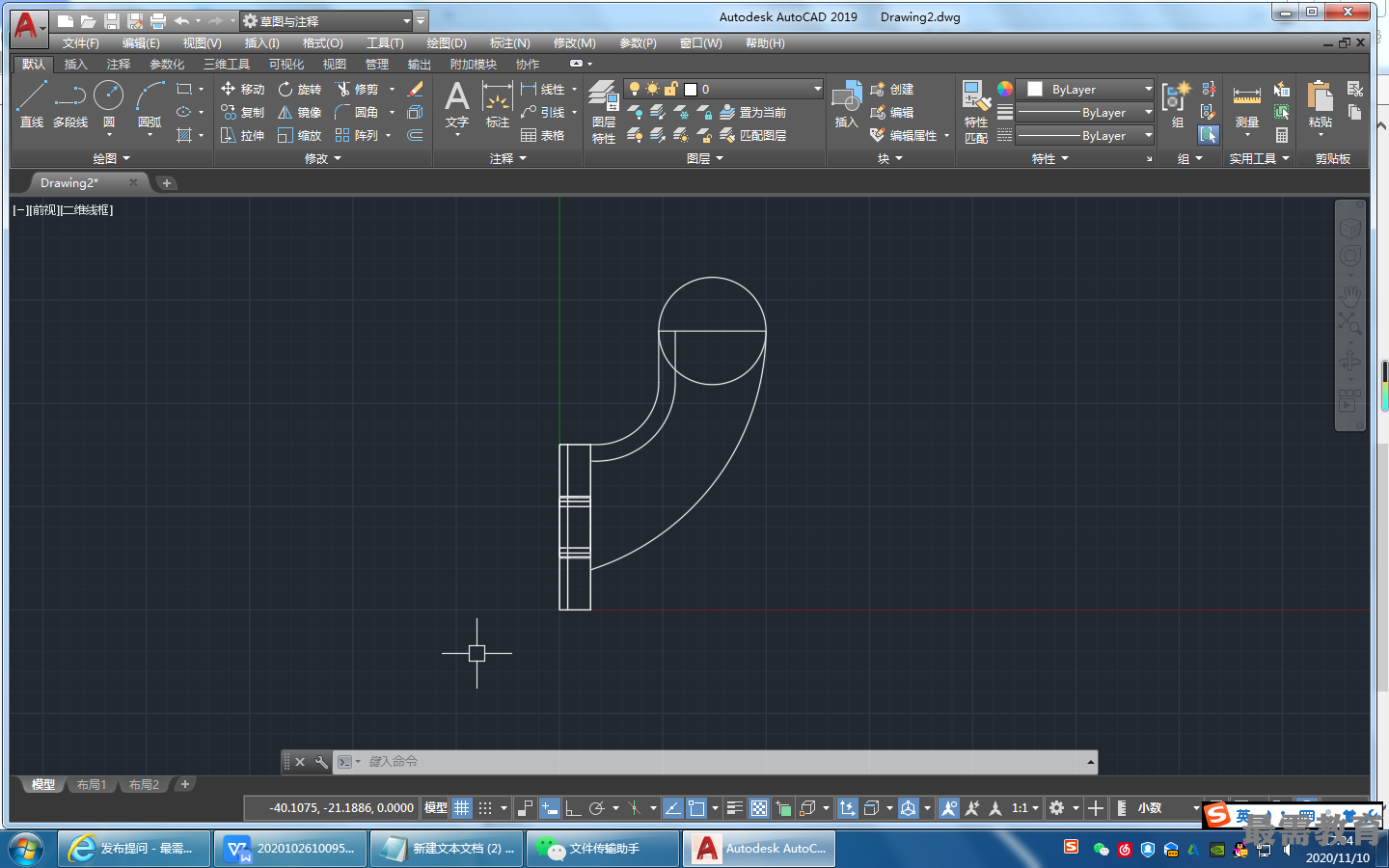Viewport: 1389px width, 868px height.
Task: Click the object color wheel swatch
Action: pos(1005,89)
